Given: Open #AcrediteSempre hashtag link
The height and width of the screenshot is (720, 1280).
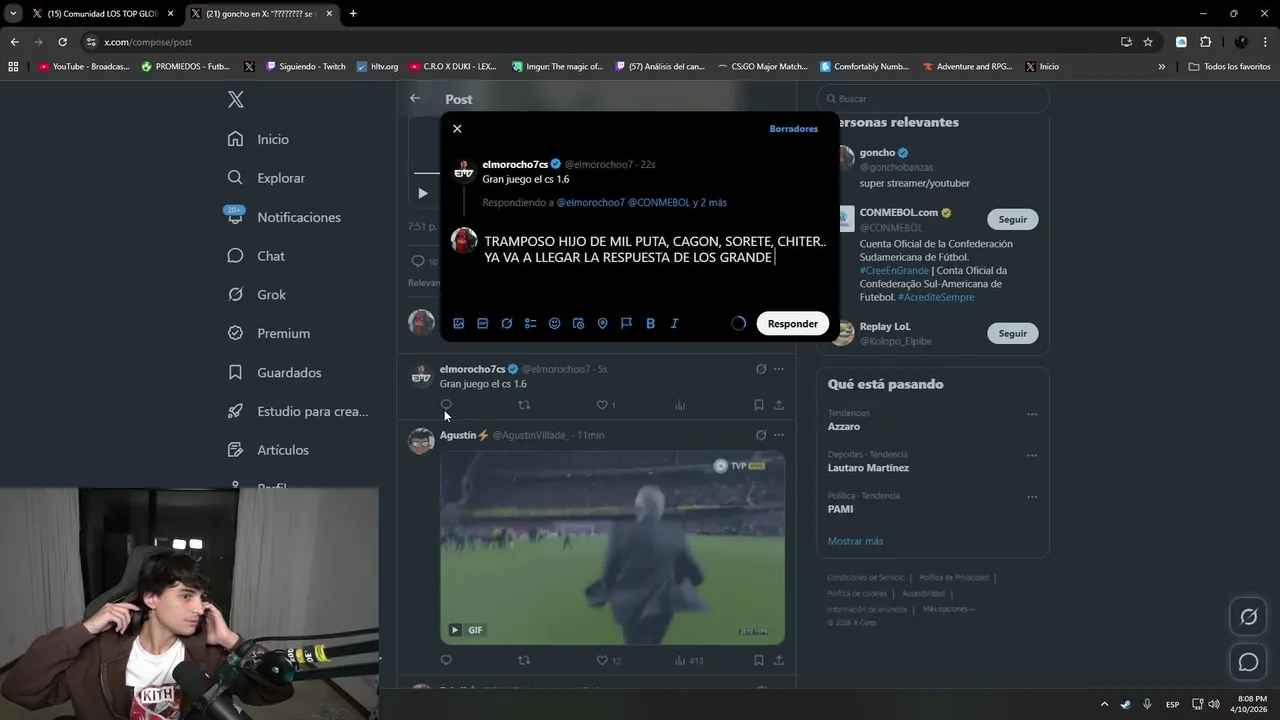Looking at the screenshot, I should (x=936, y=297).
